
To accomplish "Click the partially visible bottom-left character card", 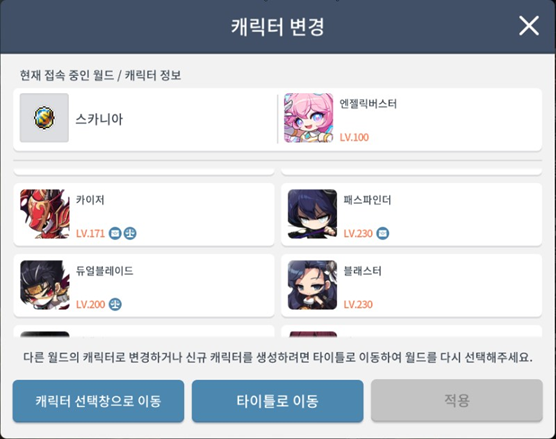I will tap(144, 331).
